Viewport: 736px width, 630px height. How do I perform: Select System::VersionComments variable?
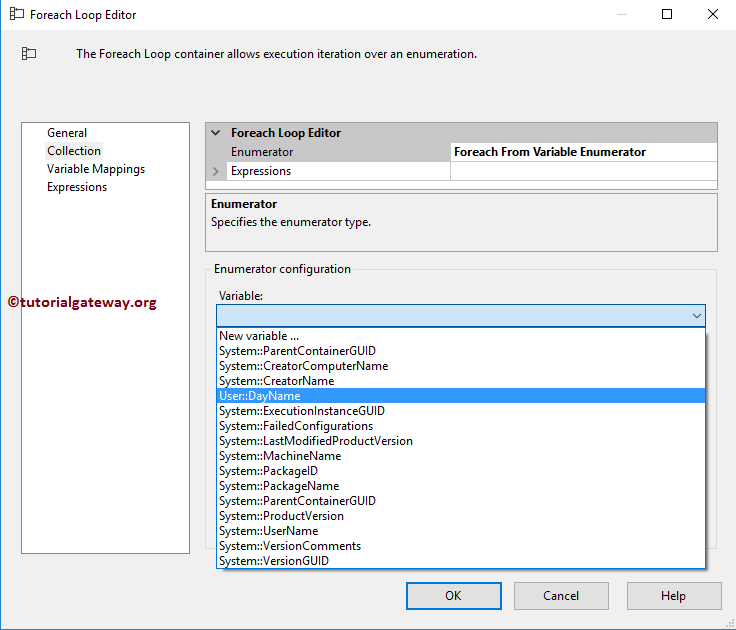[461, 546]
